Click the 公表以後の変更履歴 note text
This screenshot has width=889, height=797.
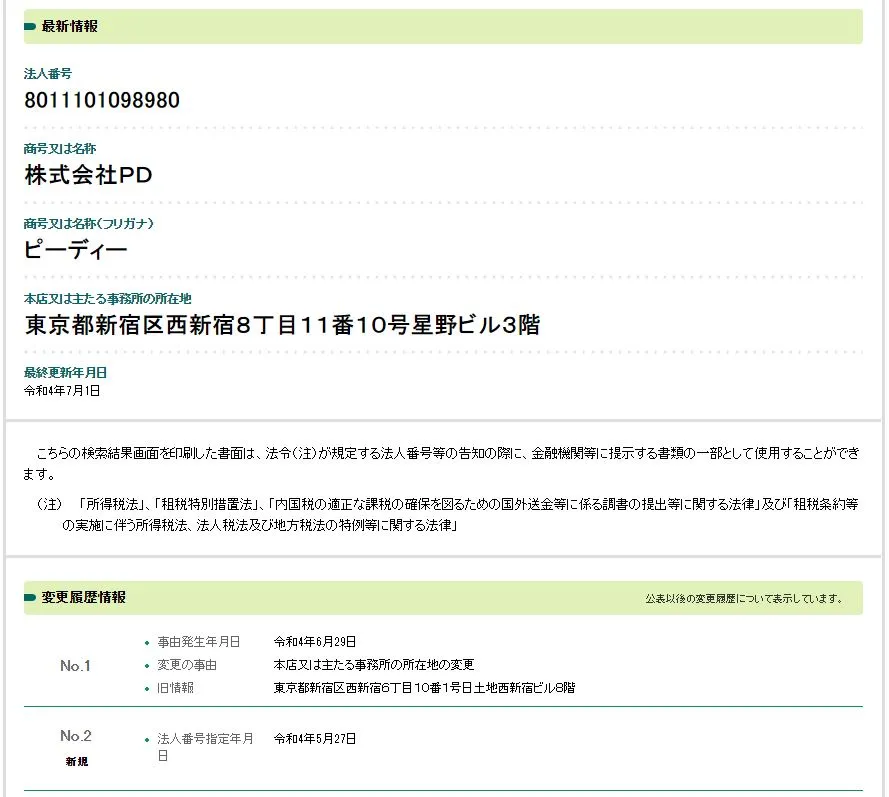point(743,600)
